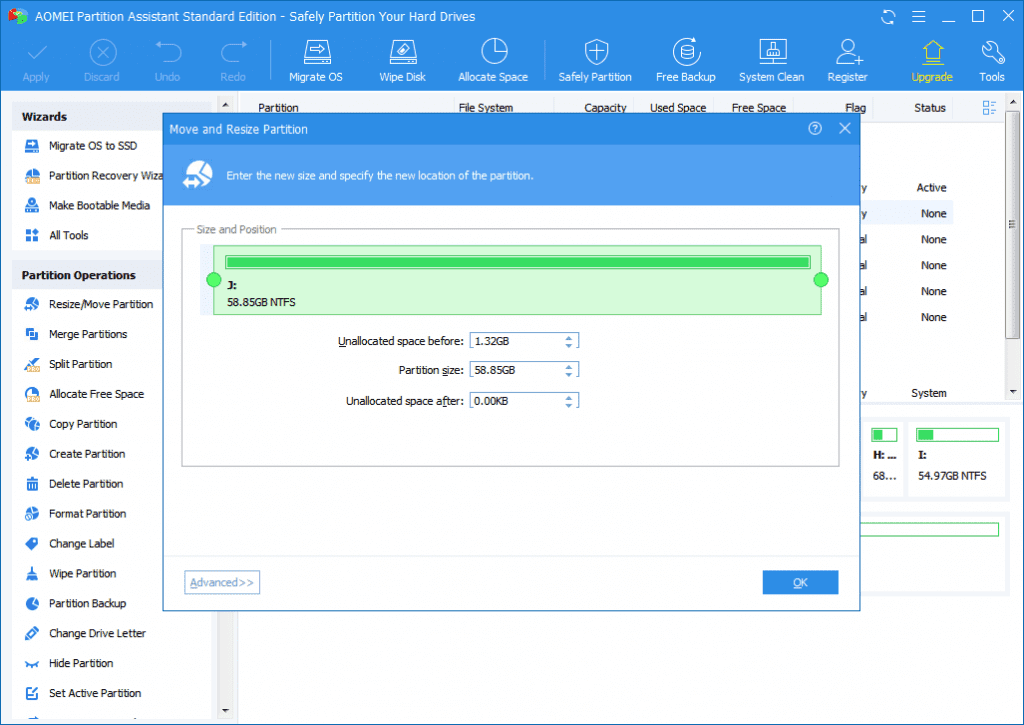The image size is (1024, 725).
Task: Open Allocate Space feature
Action: (493, 59)
